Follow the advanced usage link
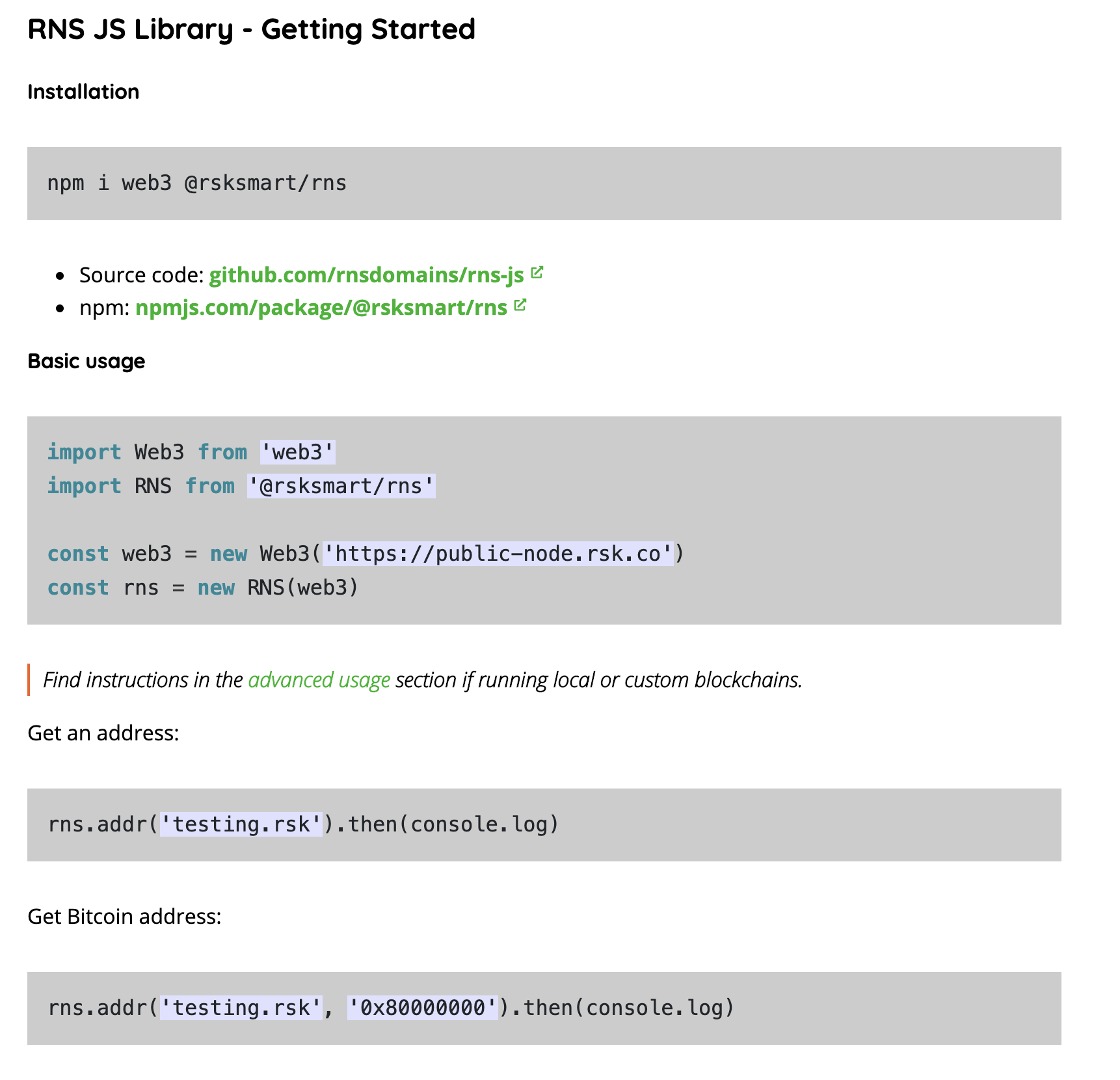The width and height of the screenshot is (1120, 1080). pos(319,680)
